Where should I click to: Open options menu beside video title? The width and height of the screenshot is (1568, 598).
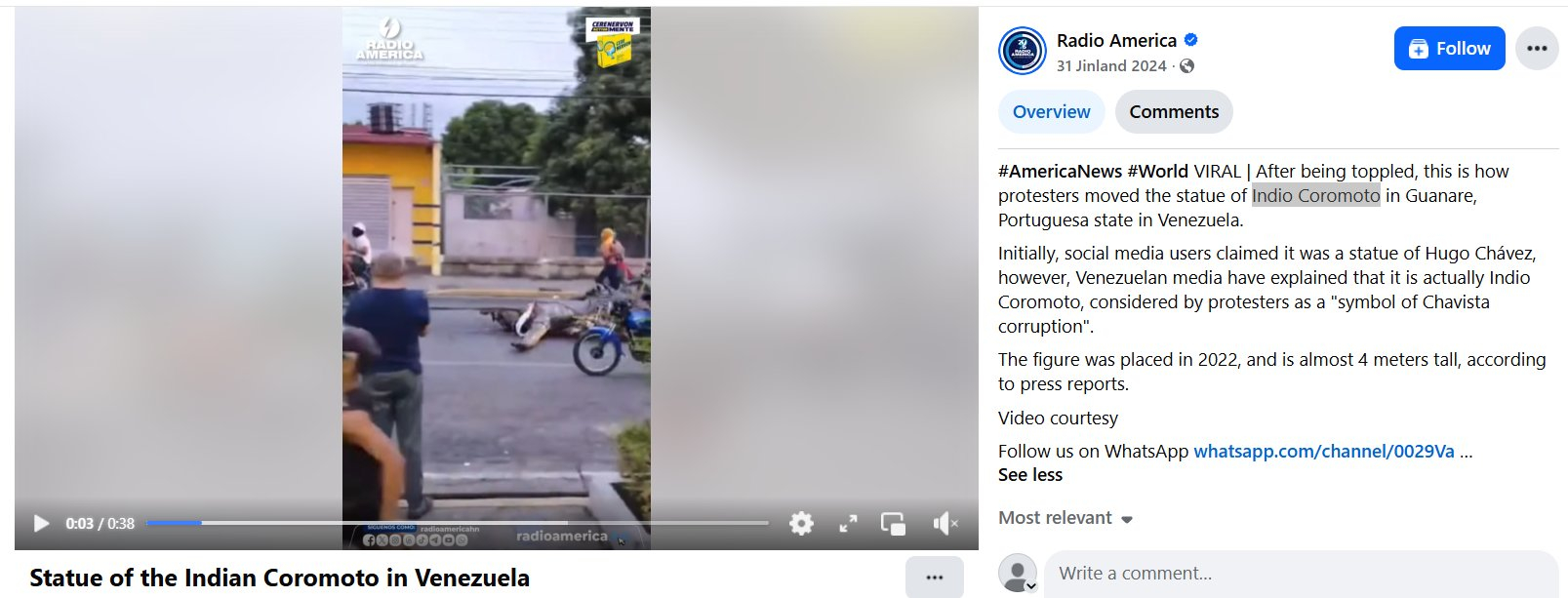tap(934, 577)
